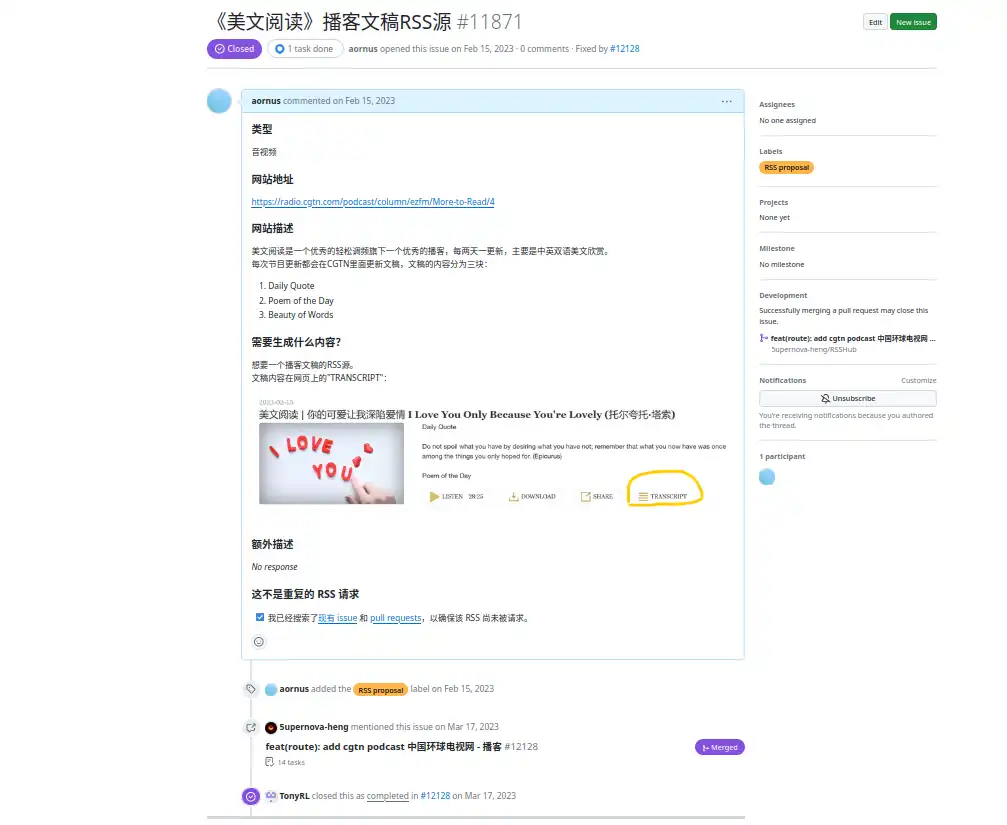Click the label tag timeline icon
This screenshot has width=1007, height=825.
point(251,689)
